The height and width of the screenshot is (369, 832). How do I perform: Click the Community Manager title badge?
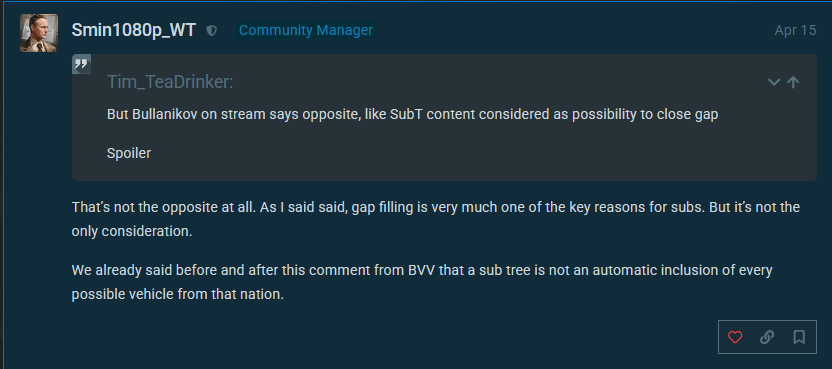pyautogui.click(x=306, y=30)
